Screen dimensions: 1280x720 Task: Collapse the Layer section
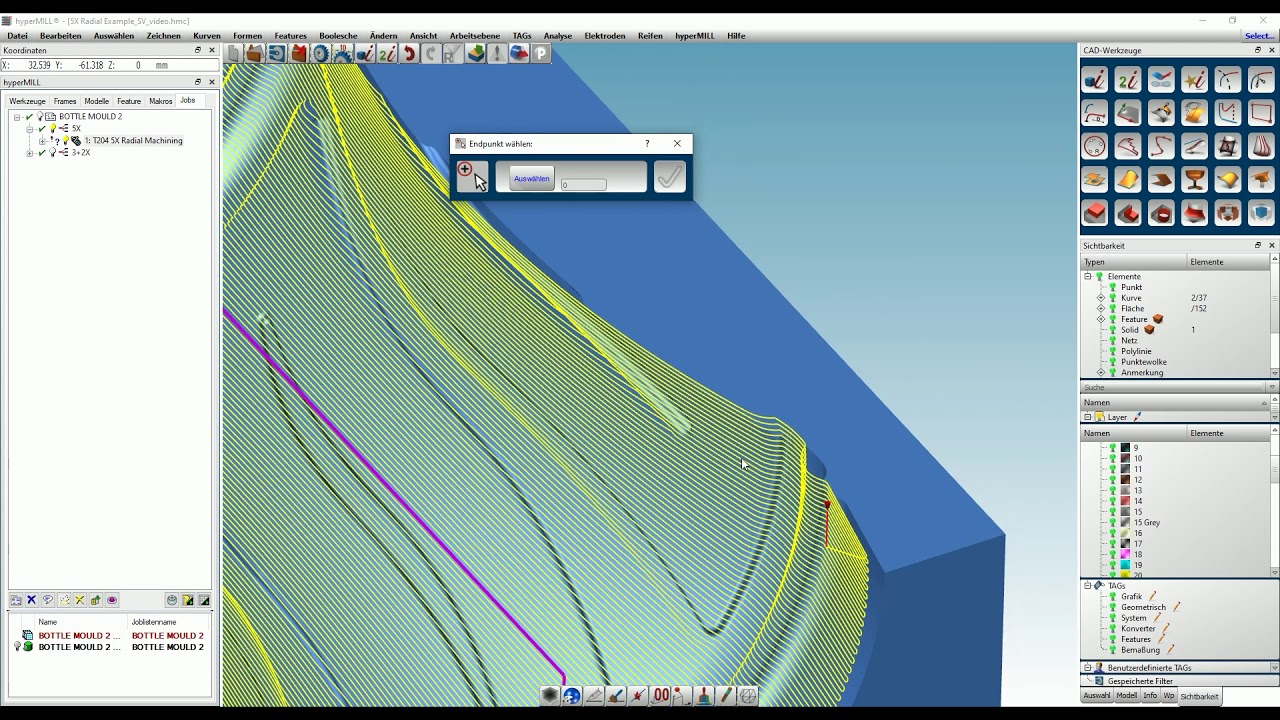click(x=1088, y=417)
